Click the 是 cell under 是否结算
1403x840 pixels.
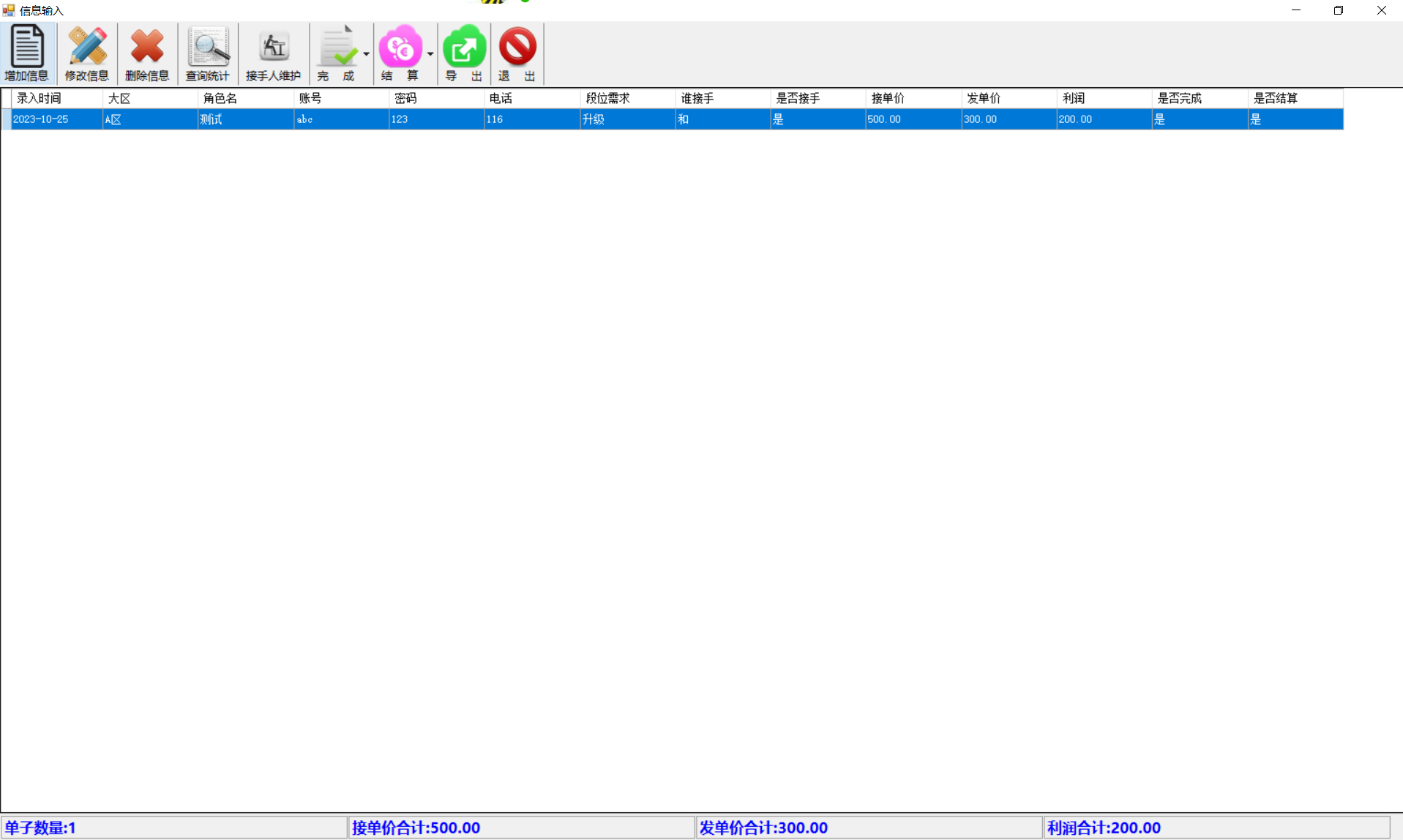pos(1295,119)
